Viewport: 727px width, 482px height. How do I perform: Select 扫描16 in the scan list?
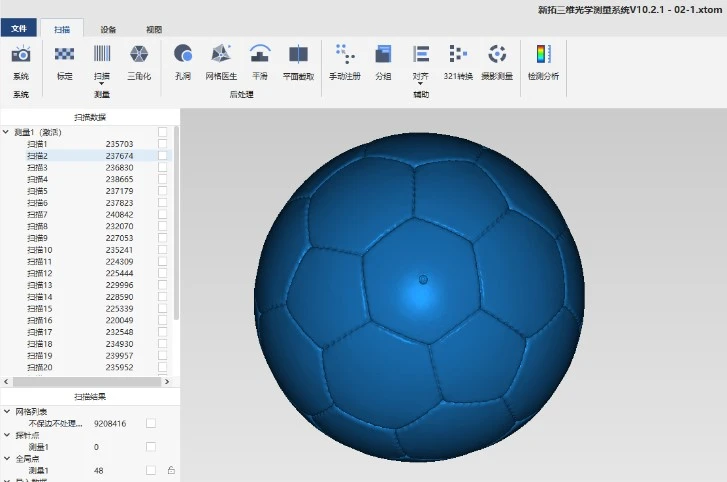tap(39, 320)
